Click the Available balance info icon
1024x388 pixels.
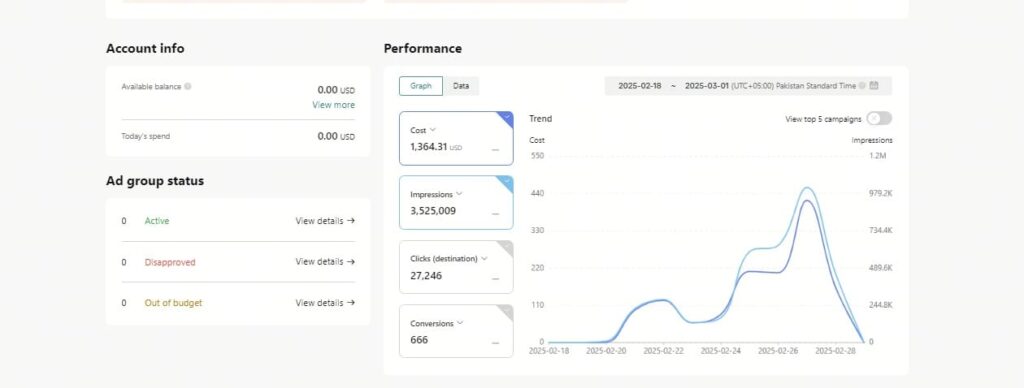tap(187, 86)
